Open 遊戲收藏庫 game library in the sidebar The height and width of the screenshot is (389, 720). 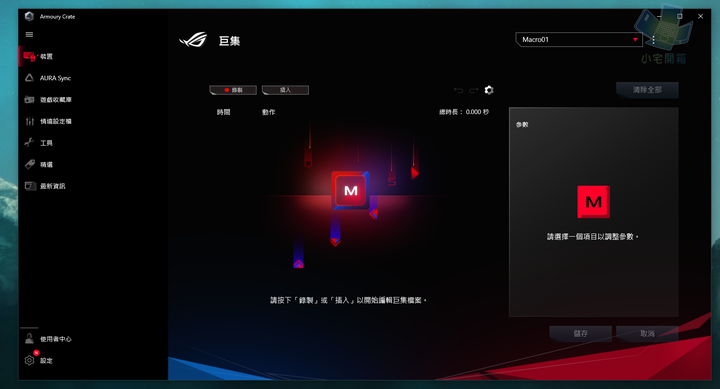(x=55, y=100)
